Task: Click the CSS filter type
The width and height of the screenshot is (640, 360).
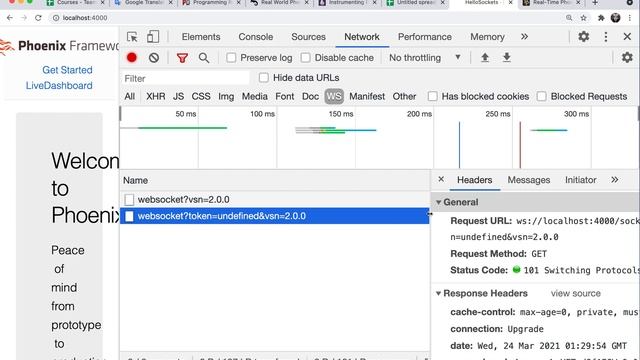Action: 201,96
